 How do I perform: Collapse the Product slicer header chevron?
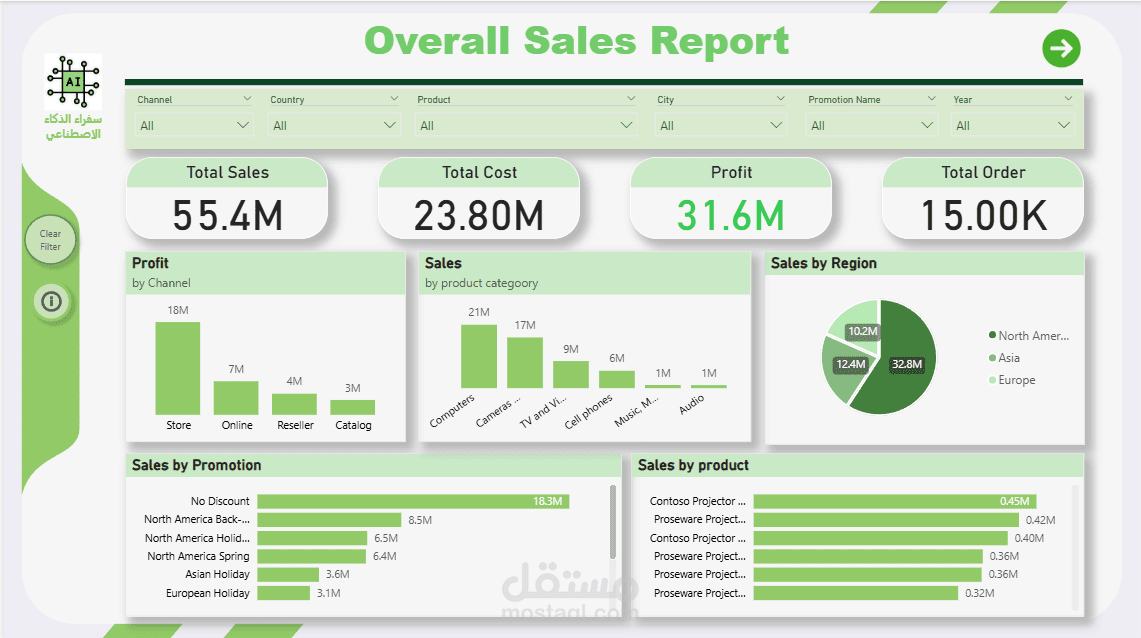click(x=630, y=98)
